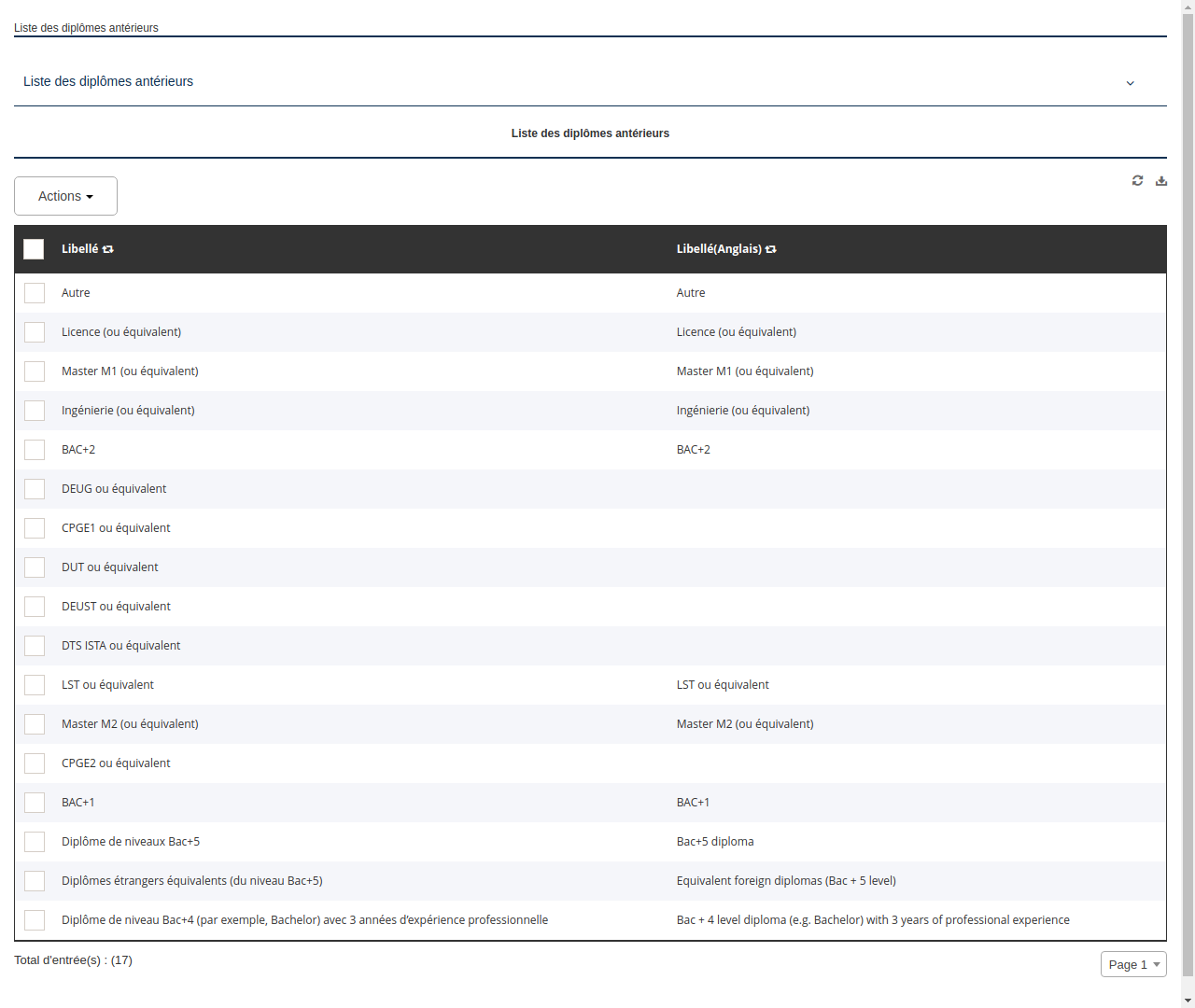
Task: Download the diplomas list
Action: [x=1161, y=180]
